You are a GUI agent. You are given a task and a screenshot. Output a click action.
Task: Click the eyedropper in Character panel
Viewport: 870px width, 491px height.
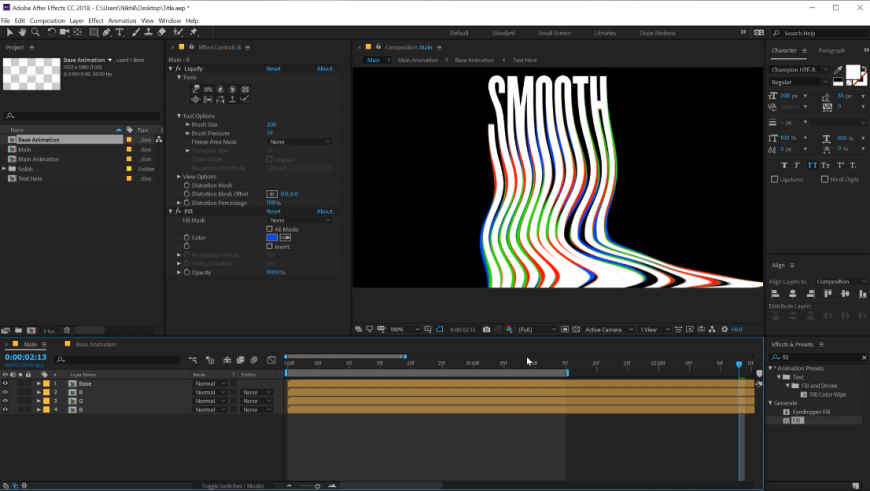pyautogui.click(x=838, y=70)
